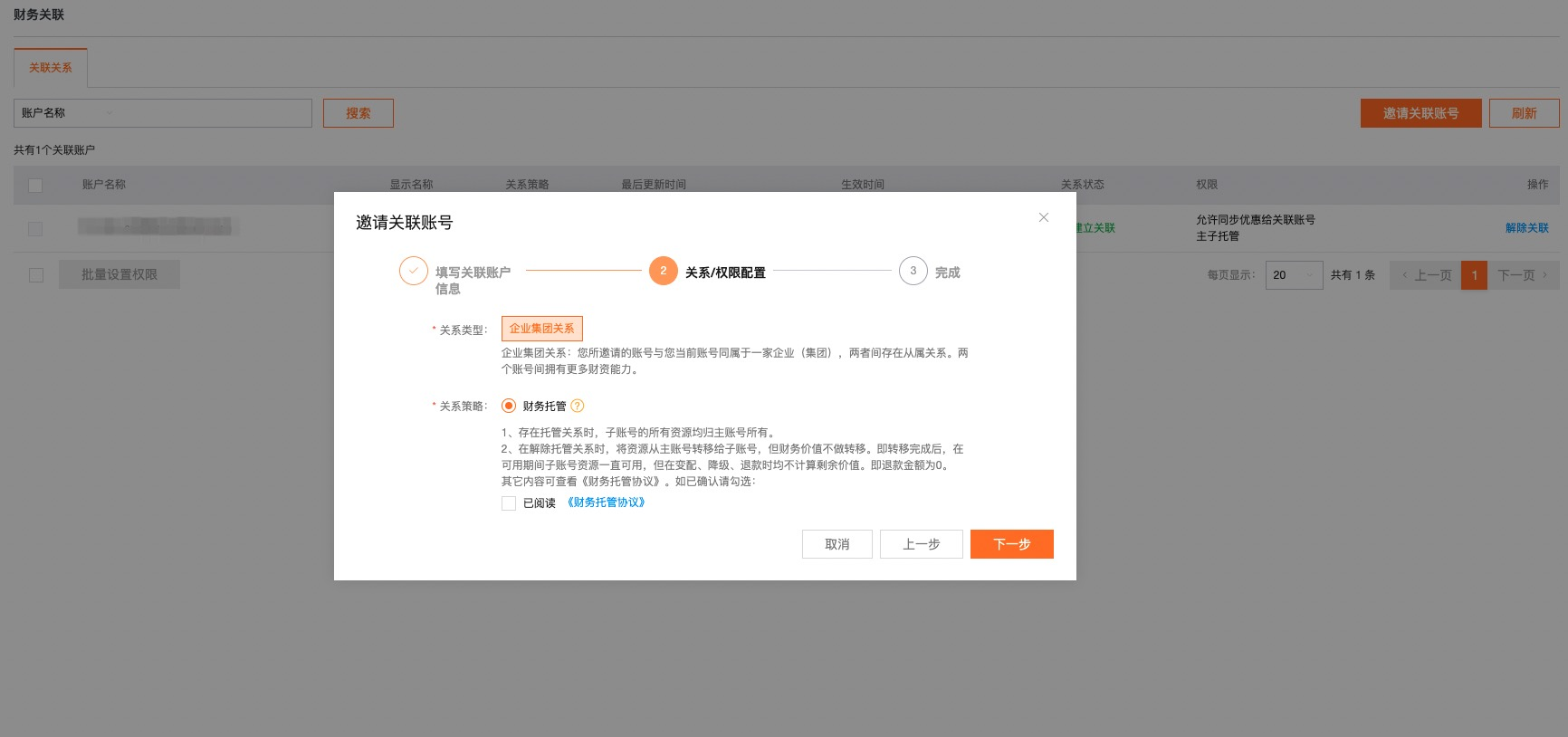Open the 每页显示 20 dropdown
The height and width of the screenshot is (737, 1568).
(1295, 275)
